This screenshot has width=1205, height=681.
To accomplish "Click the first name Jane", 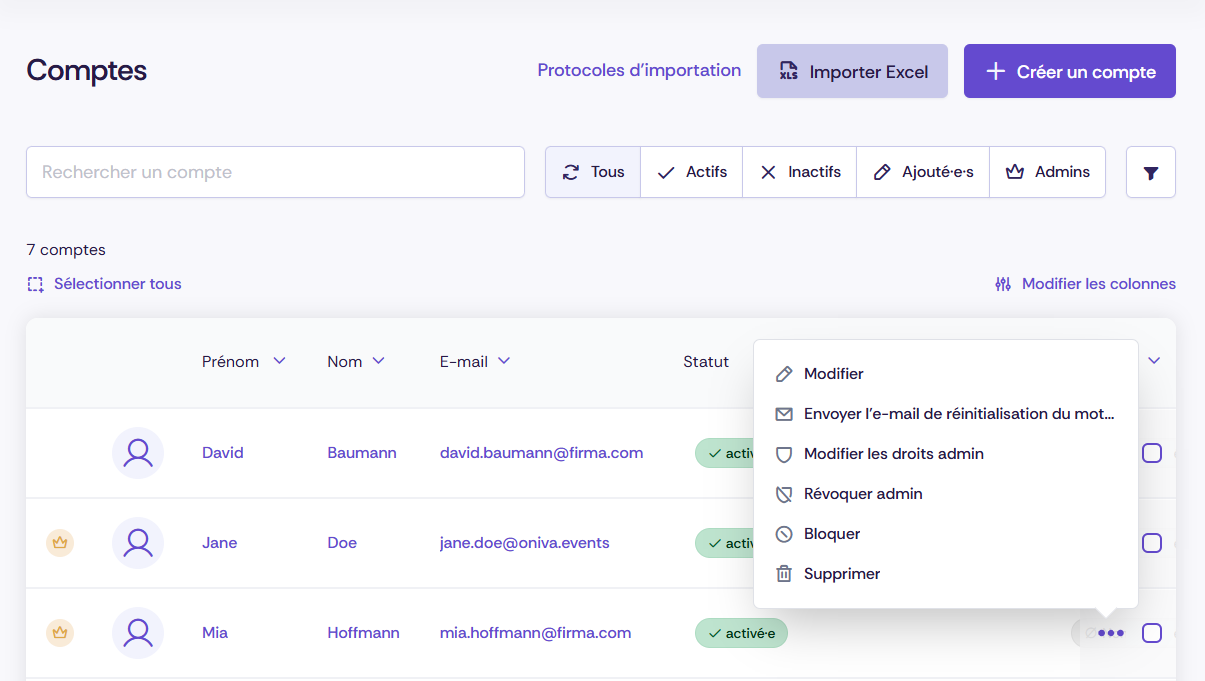I will pyautogui.click(x=220, y=543).
